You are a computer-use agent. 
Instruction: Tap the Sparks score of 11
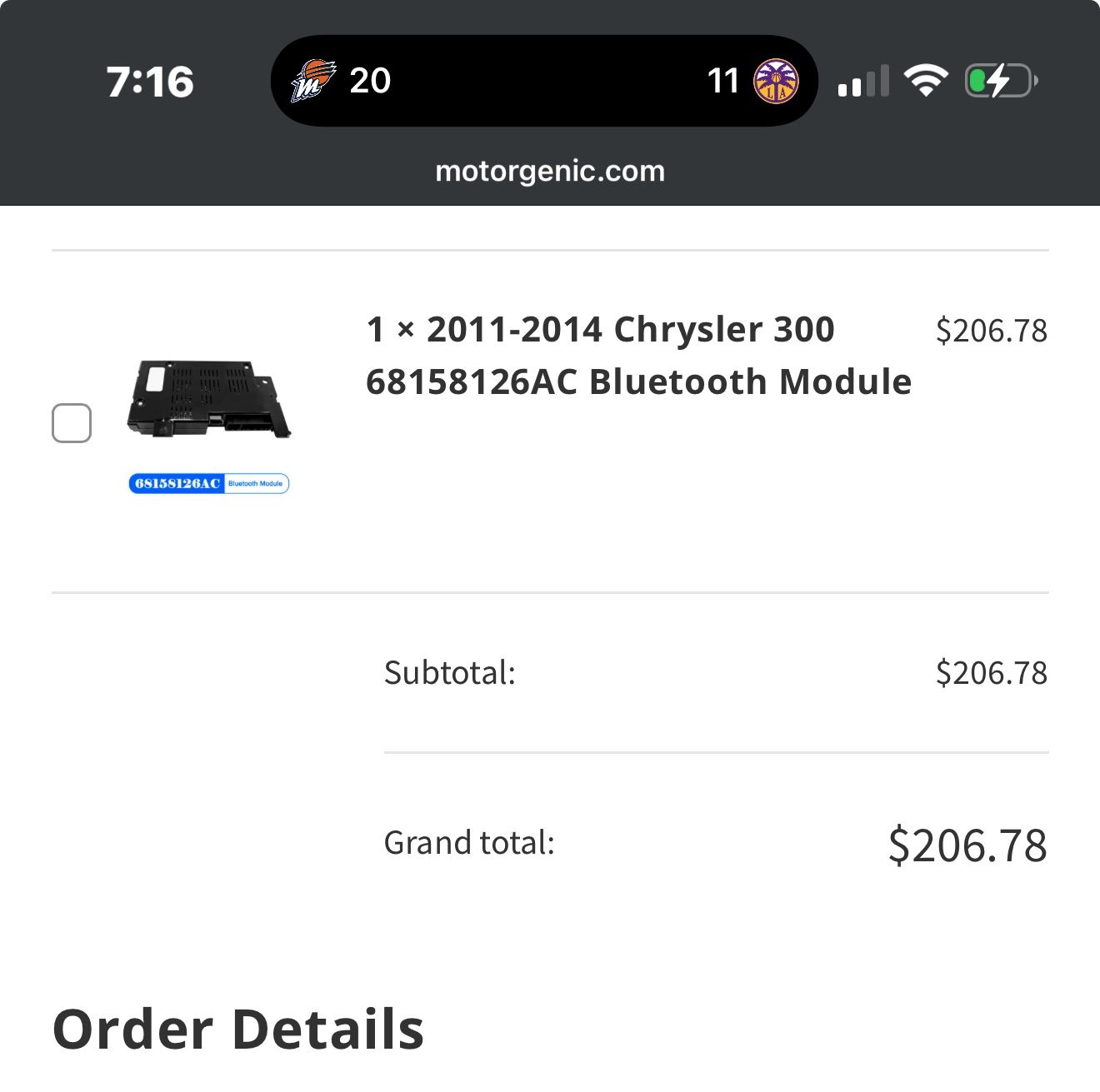pyautogui.click(x=722, y=81)
